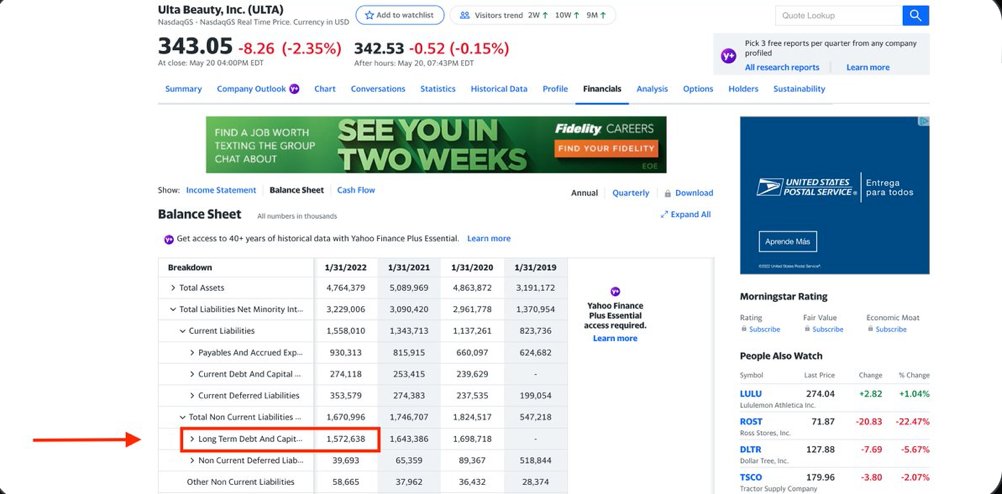
Task: Click Other Non Current Liabilities row label
Action: [240, 482]
